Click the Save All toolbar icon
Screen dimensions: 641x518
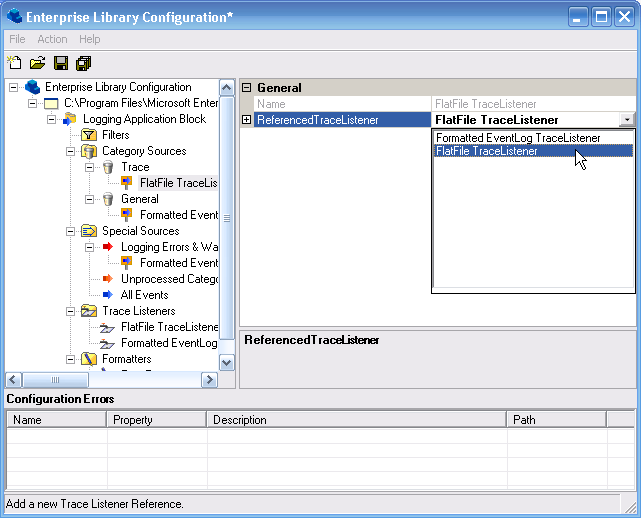point(84,63)
